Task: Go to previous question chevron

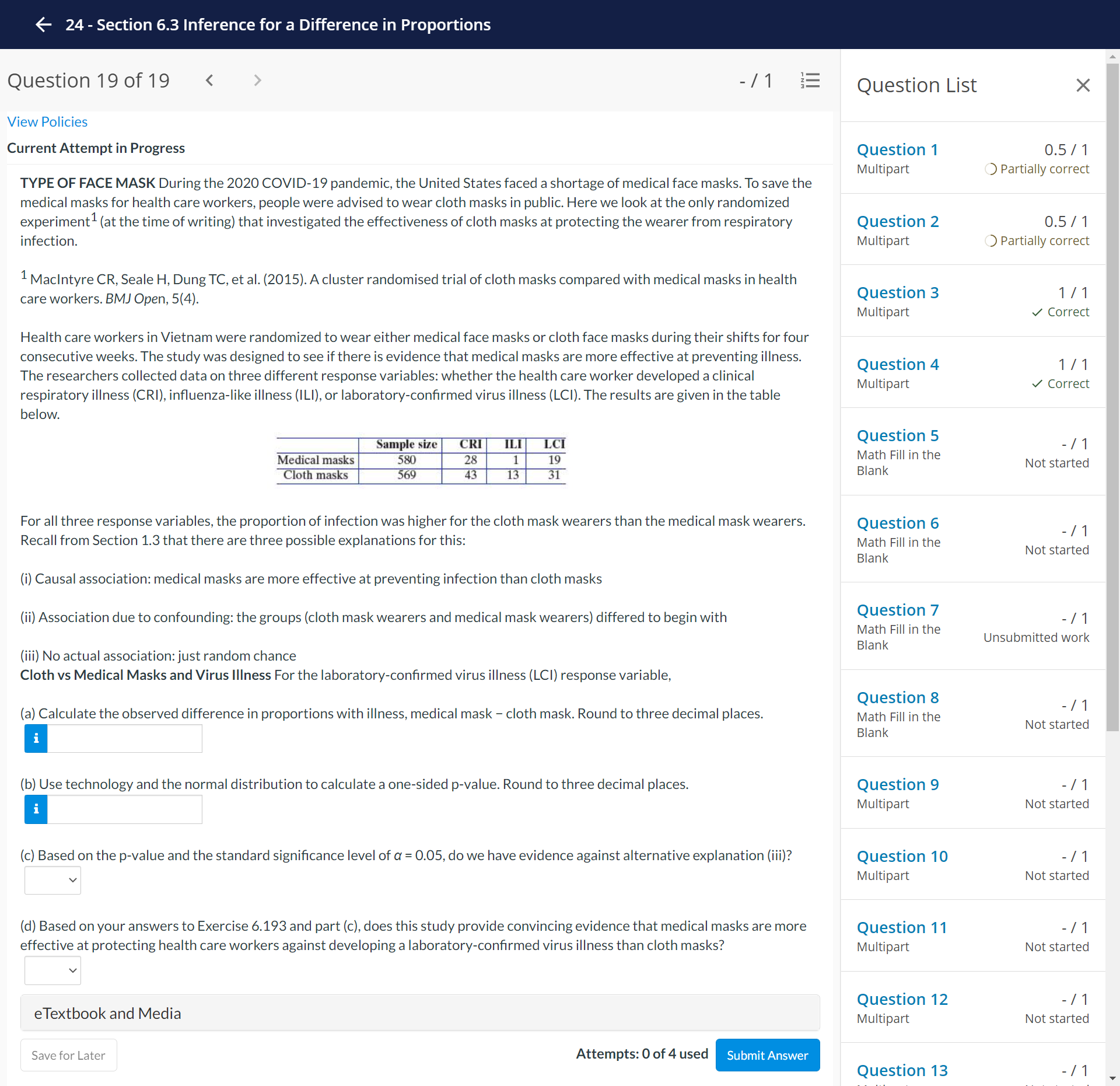Action: pos(209,81)
